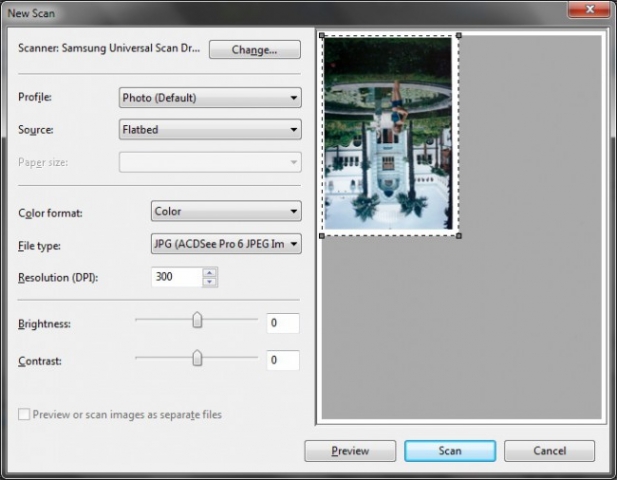This screenshot has height=480, width=617.
Task: Click the Brightness slider handle
Action: coord(197,320)
